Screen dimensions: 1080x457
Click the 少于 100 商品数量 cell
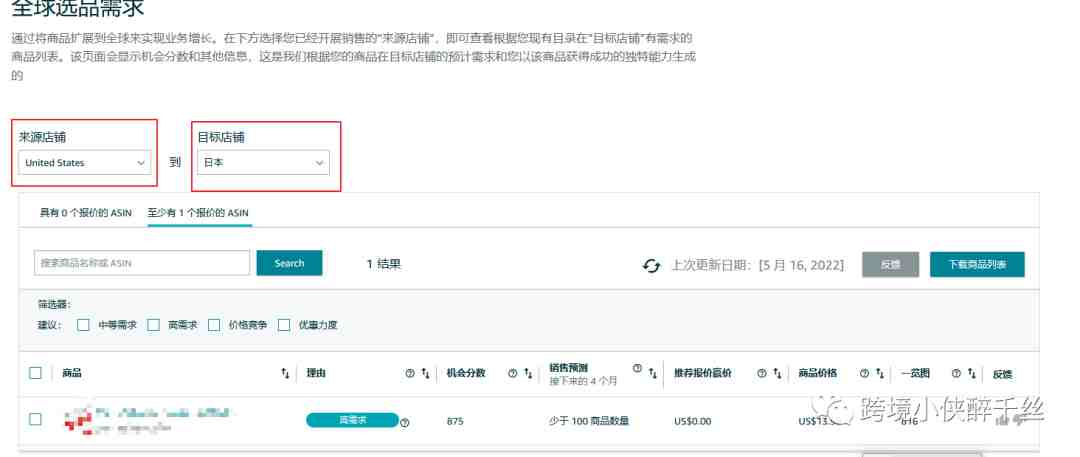[x=589, y=420]
